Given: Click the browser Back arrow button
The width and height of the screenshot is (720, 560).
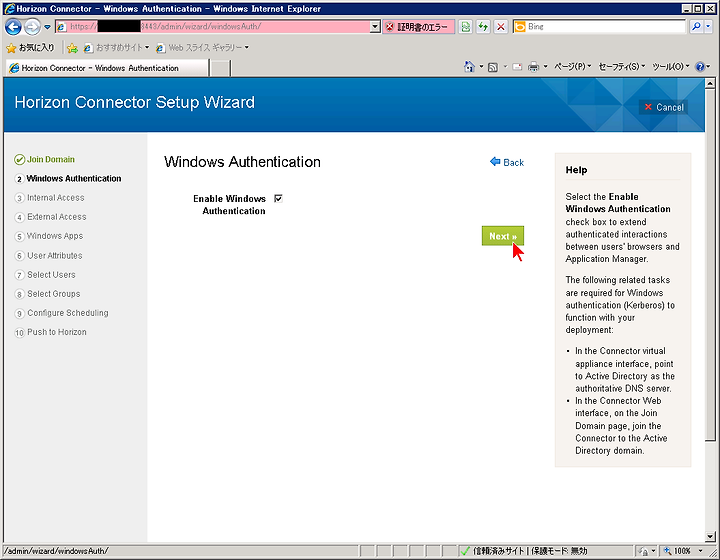Looking at the screenshot, I should point(13,27).
